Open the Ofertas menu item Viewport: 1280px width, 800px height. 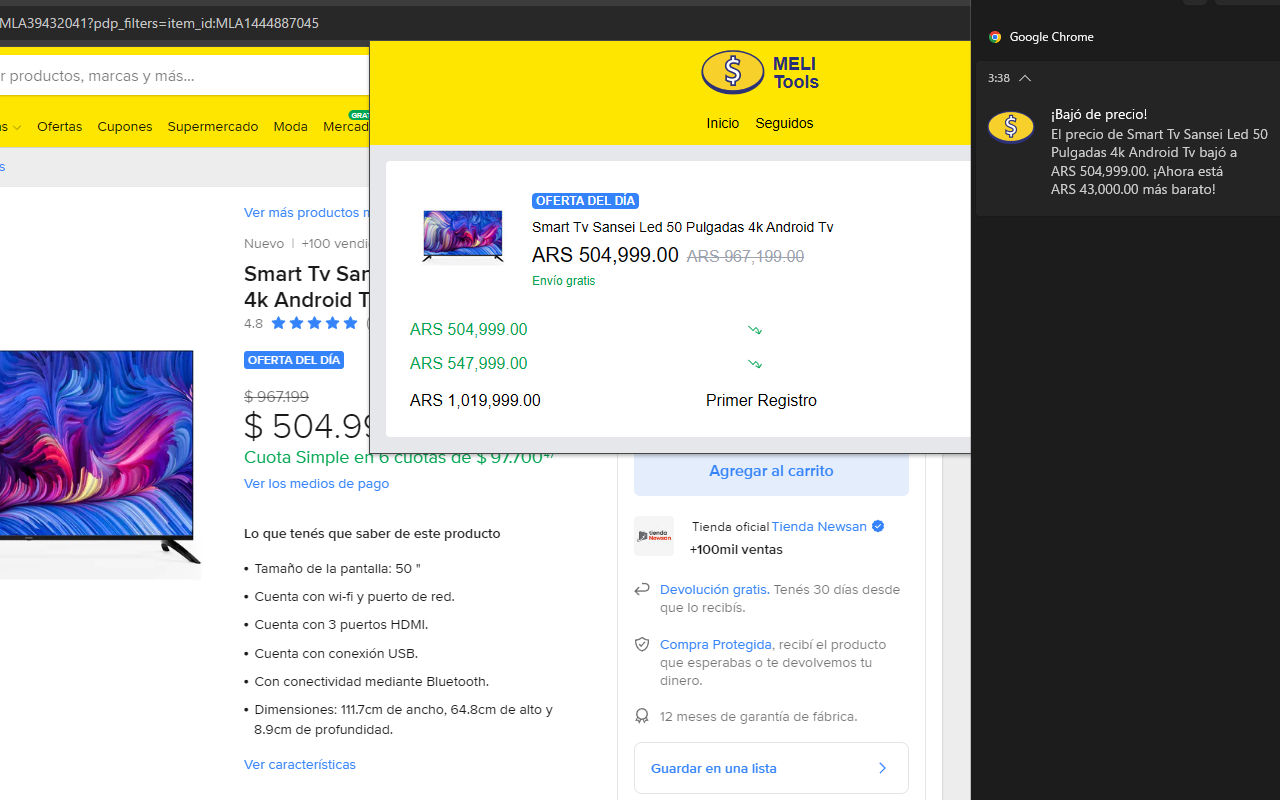tap(59, 127)
